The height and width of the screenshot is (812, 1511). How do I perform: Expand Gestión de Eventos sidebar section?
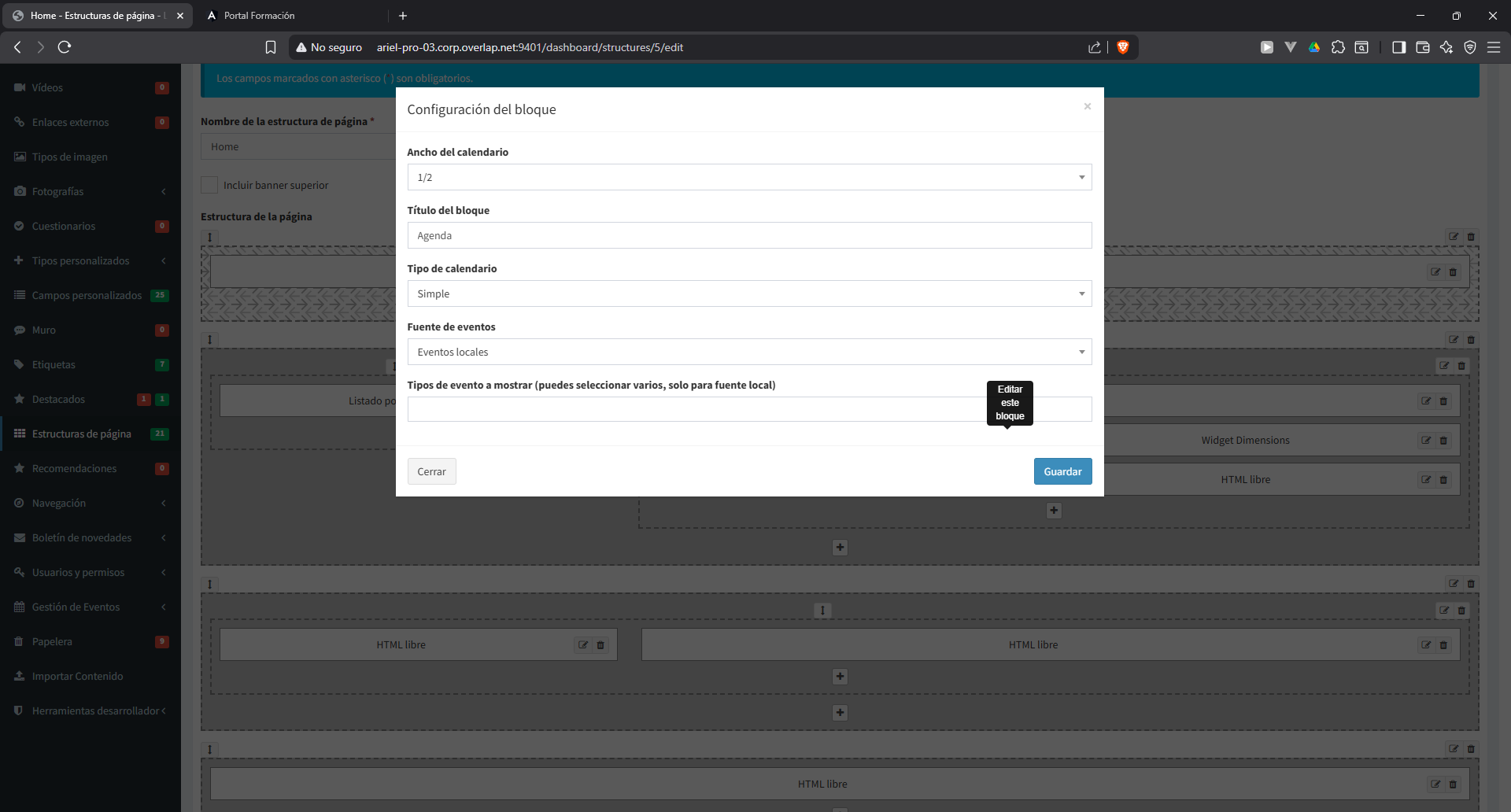91,607
